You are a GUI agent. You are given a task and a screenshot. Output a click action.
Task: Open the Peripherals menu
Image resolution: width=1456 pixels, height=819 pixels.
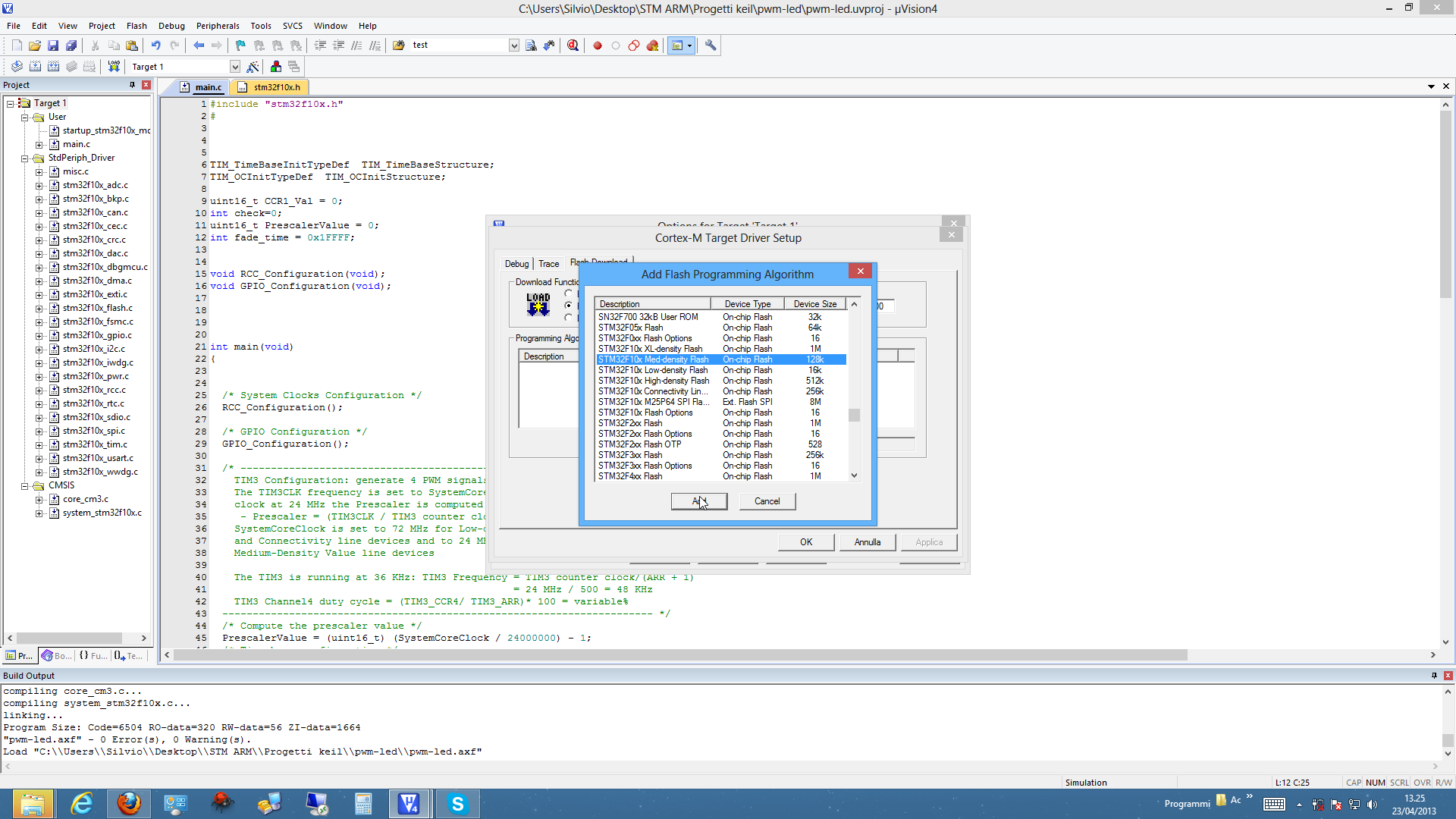217,26
